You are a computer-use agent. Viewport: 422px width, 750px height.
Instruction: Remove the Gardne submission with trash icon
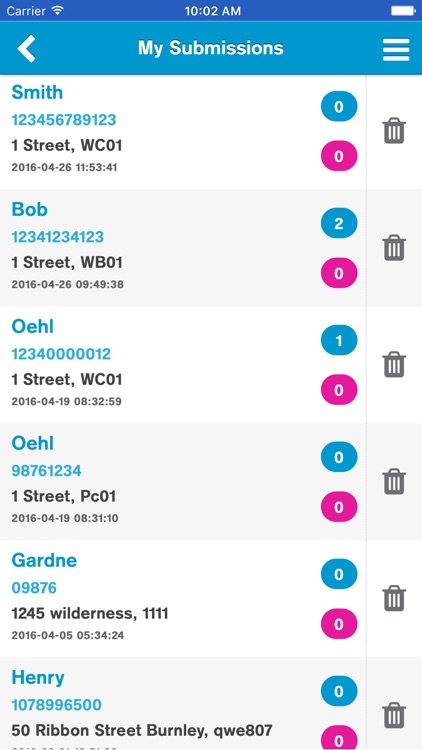pos(394,598)
